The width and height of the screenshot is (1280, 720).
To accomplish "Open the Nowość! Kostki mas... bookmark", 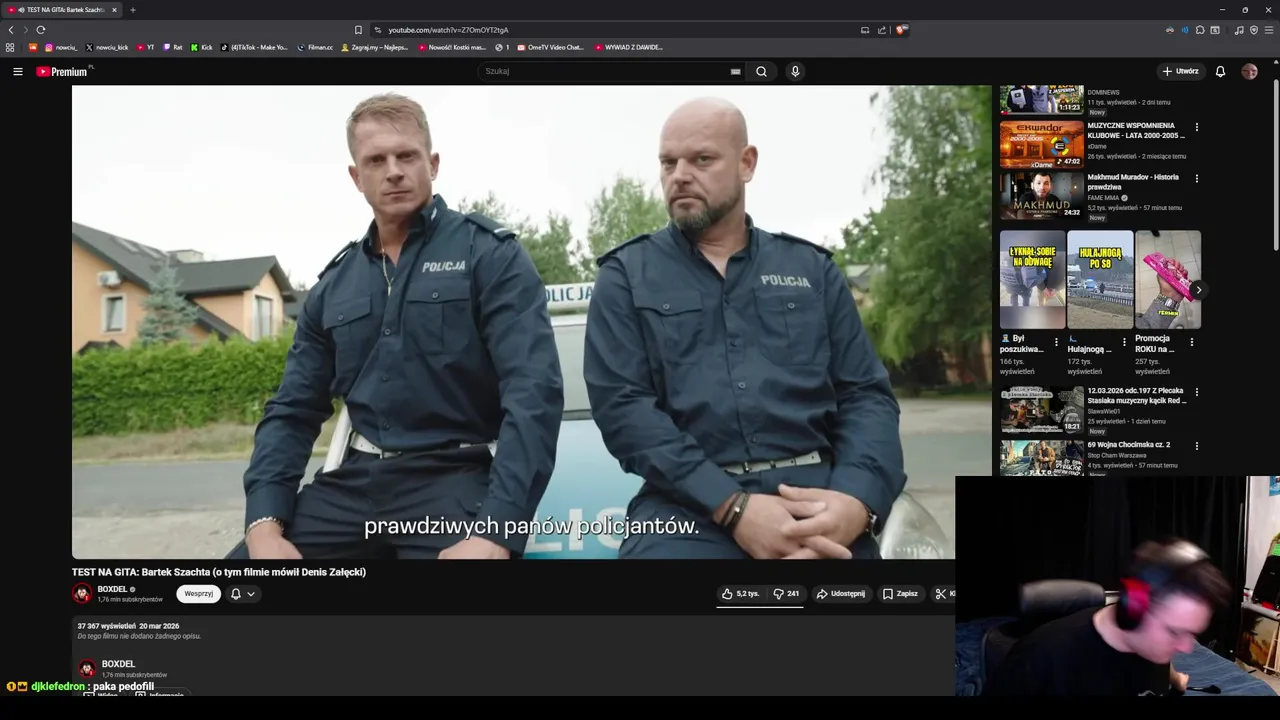I will 452,47.
